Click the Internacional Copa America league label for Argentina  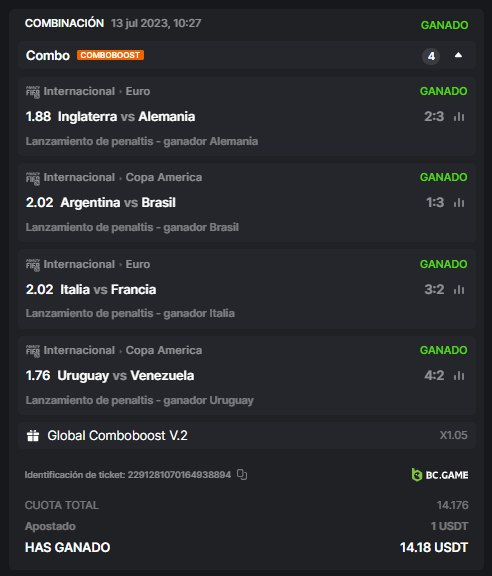[123, 177]
